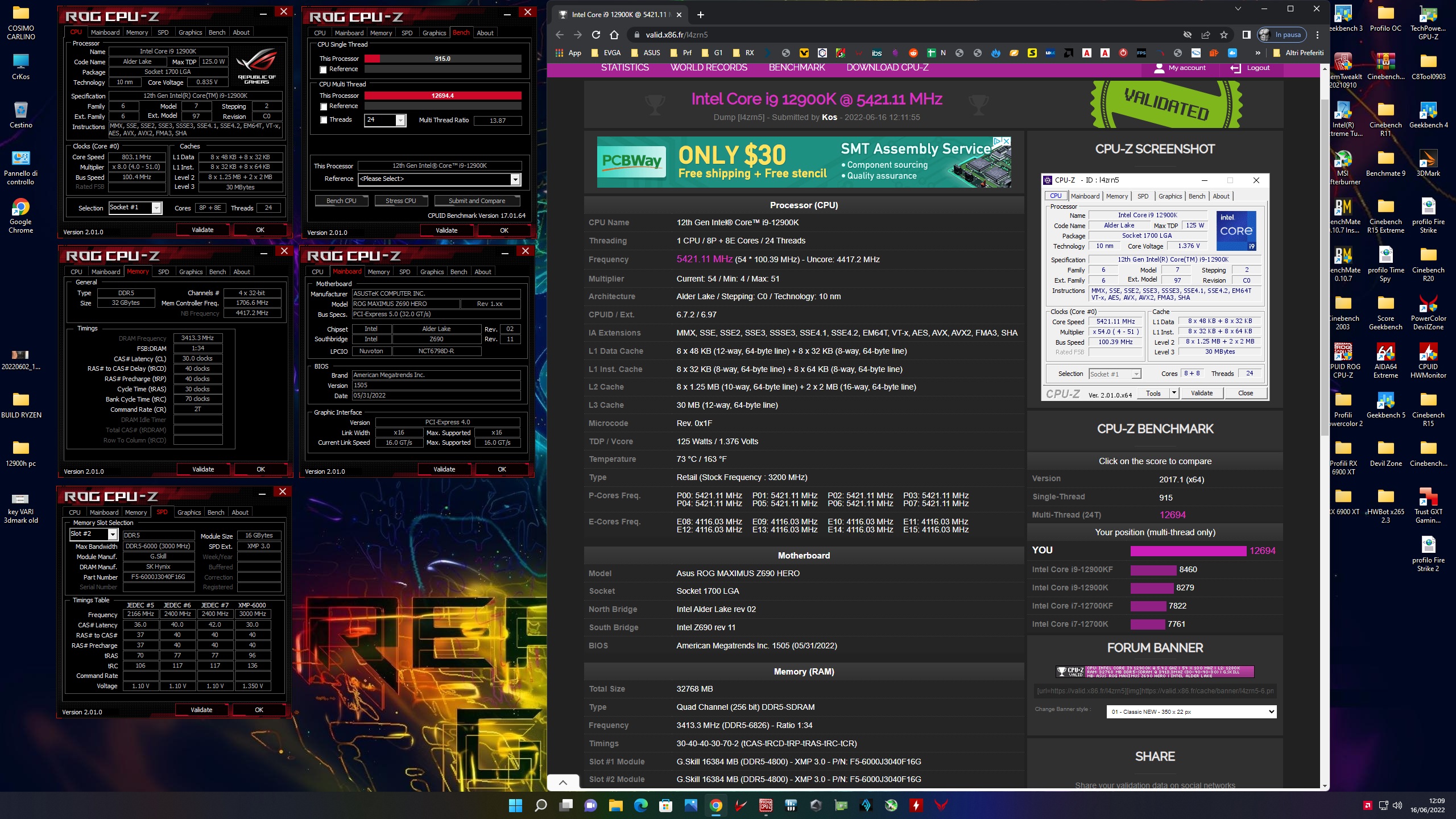Click the browser address bar

(x=910, y=35)
